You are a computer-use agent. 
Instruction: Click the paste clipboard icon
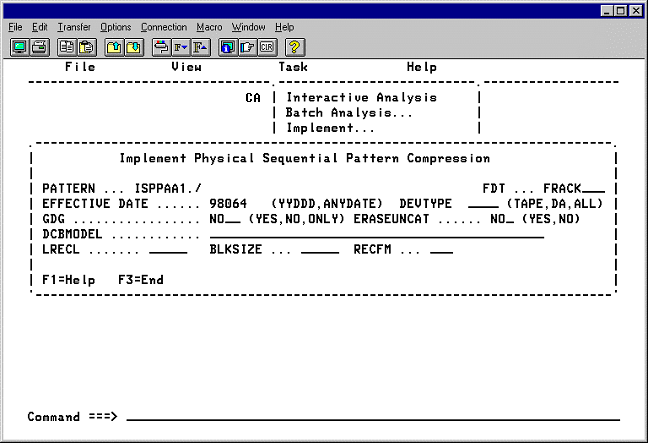[86, 47]
